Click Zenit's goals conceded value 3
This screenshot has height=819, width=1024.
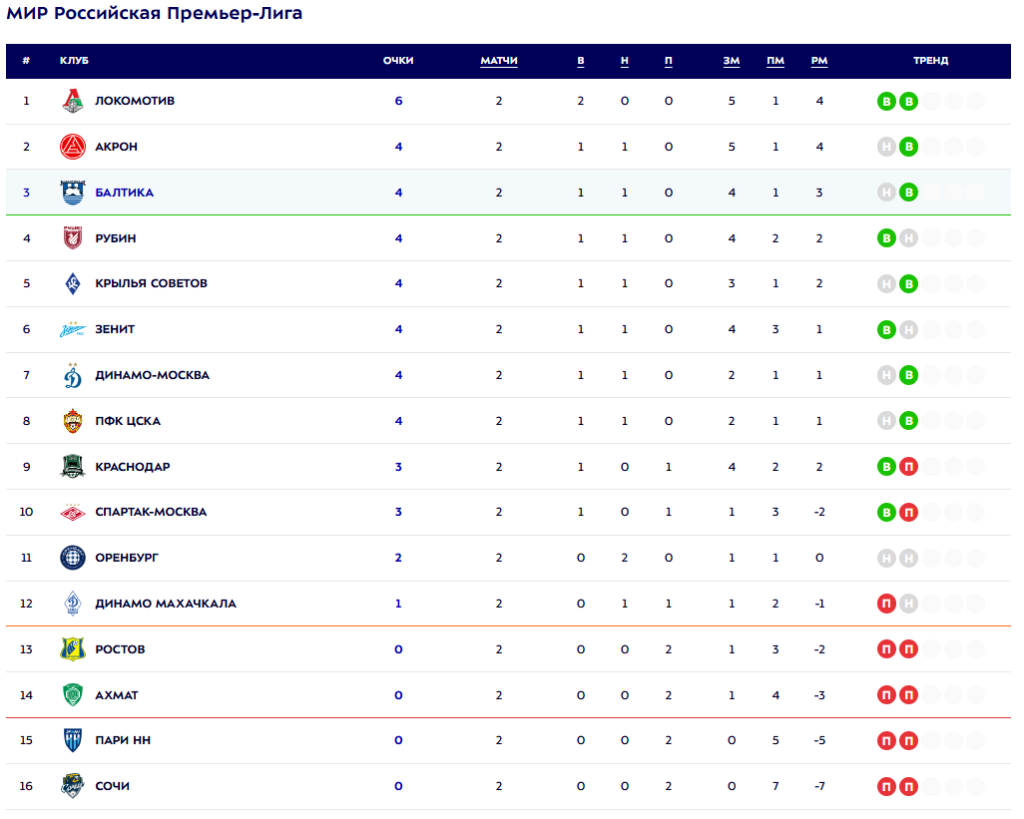(775, 329)
